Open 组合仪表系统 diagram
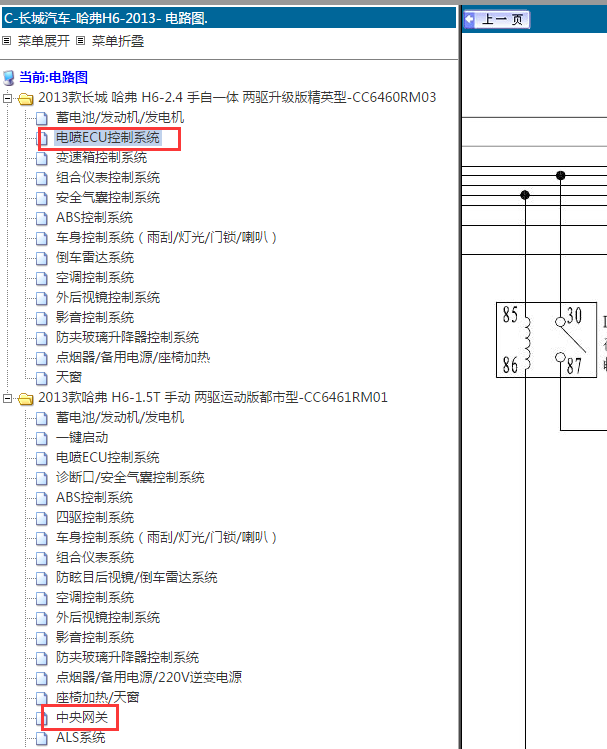 tap(95, 557)
